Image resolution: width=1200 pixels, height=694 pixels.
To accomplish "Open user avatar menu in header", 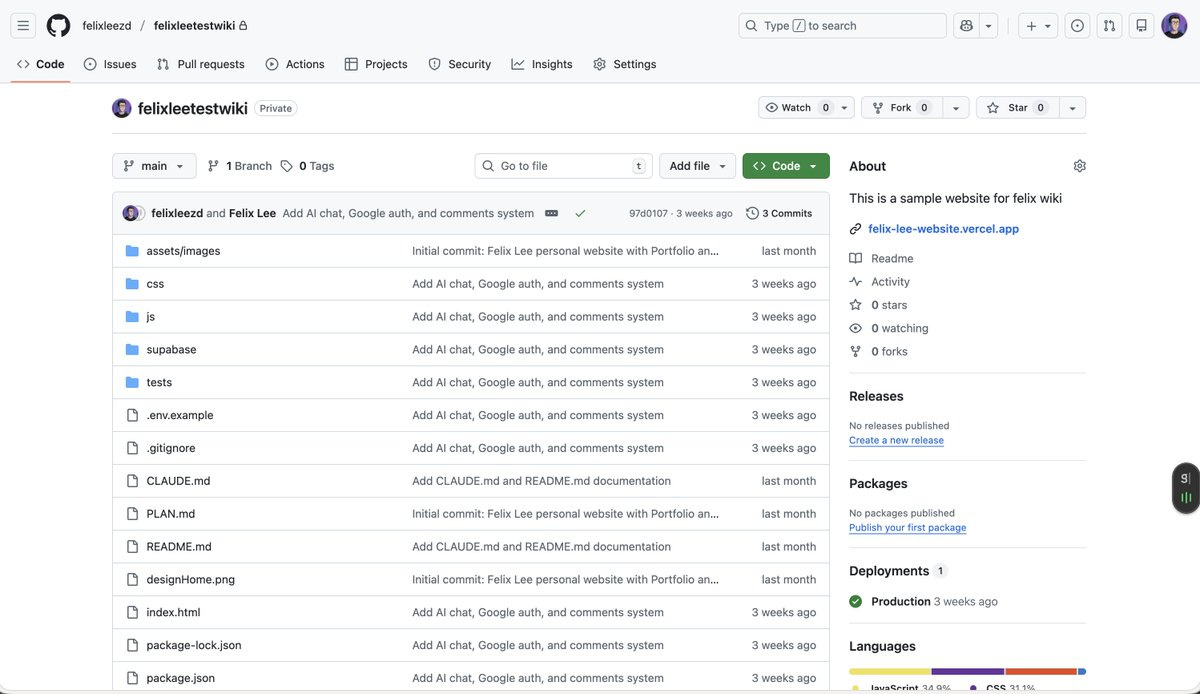I will [1174, 26].
